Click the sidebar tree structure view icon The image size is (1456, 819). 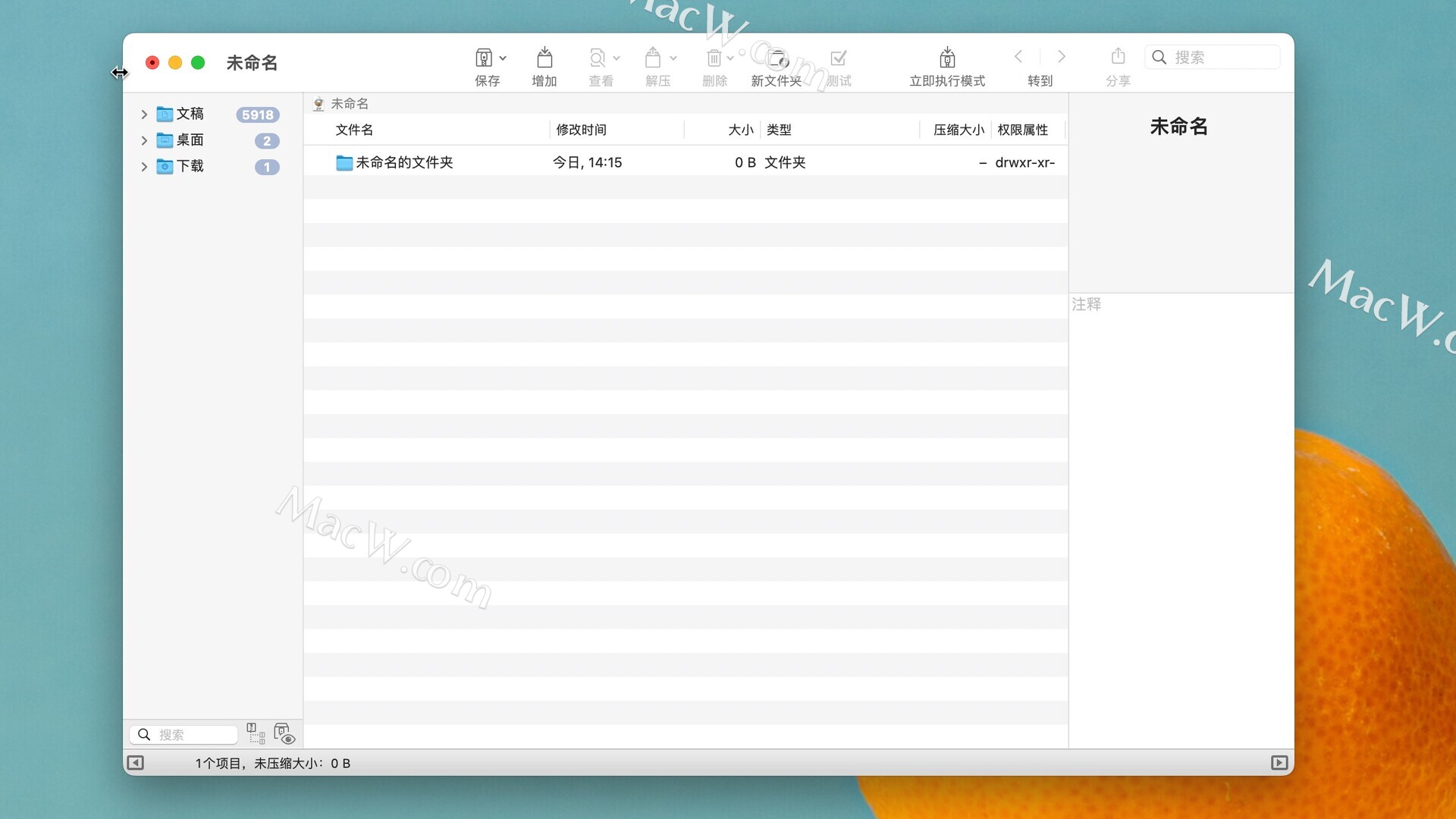click(256, 733)
